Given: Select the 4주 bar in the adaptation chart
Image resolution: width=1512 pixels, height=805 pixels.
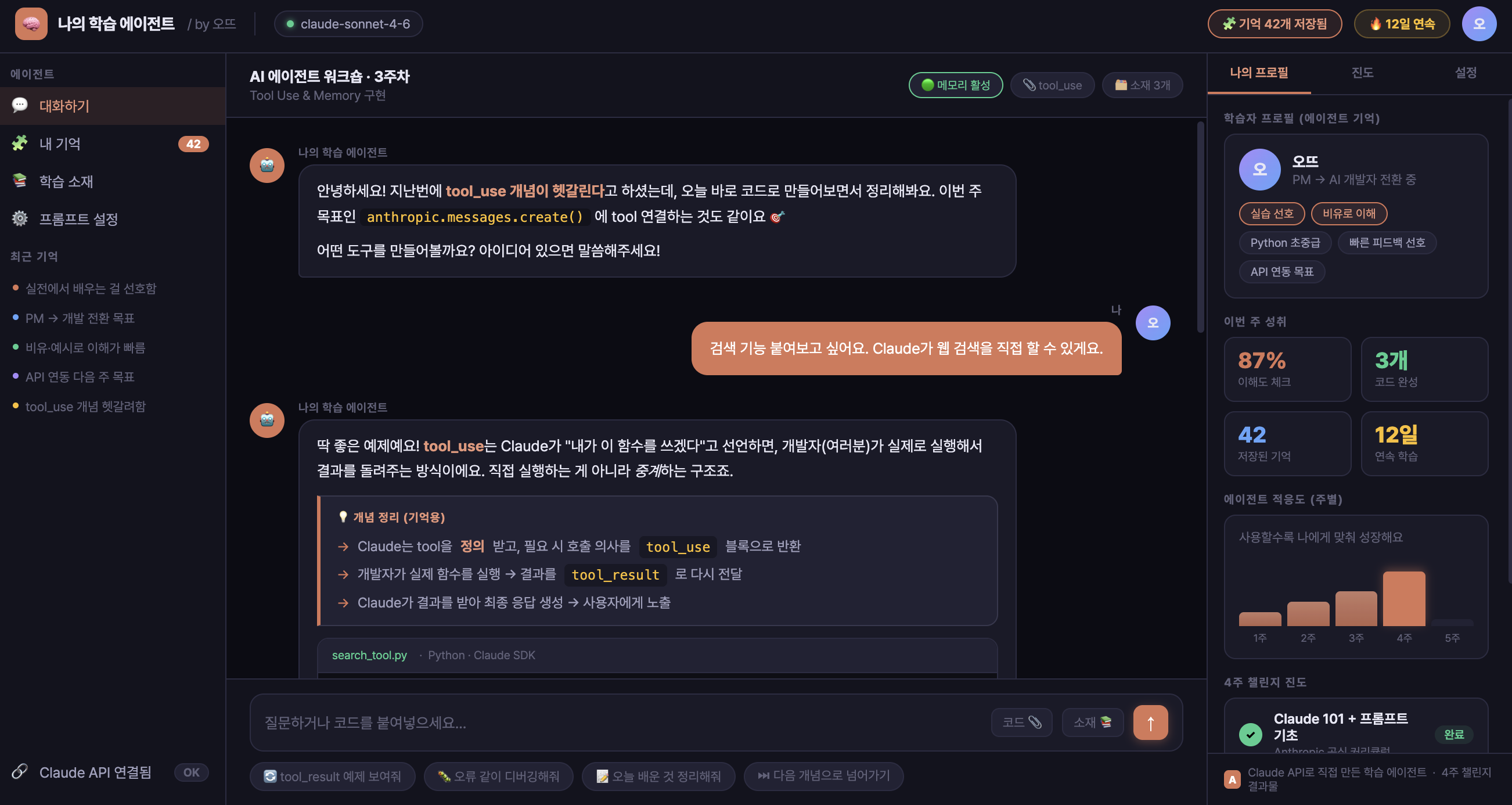Looking at the screenshot, I should 1404,599.
